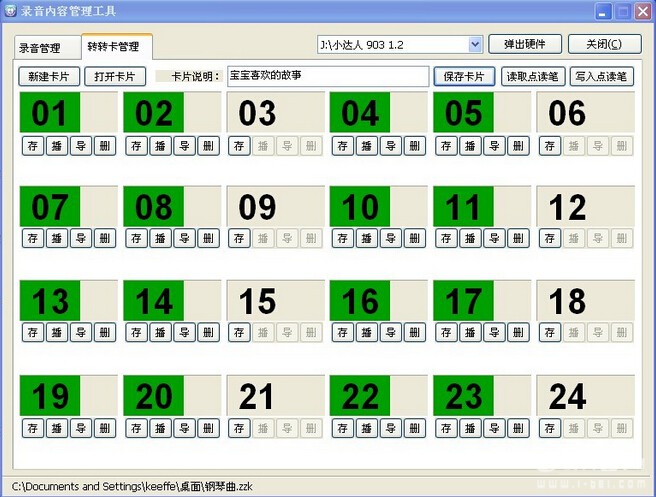The image size is (656, 497).
Task: Click the 写入点读笔 button
Action: coord(601,77)
